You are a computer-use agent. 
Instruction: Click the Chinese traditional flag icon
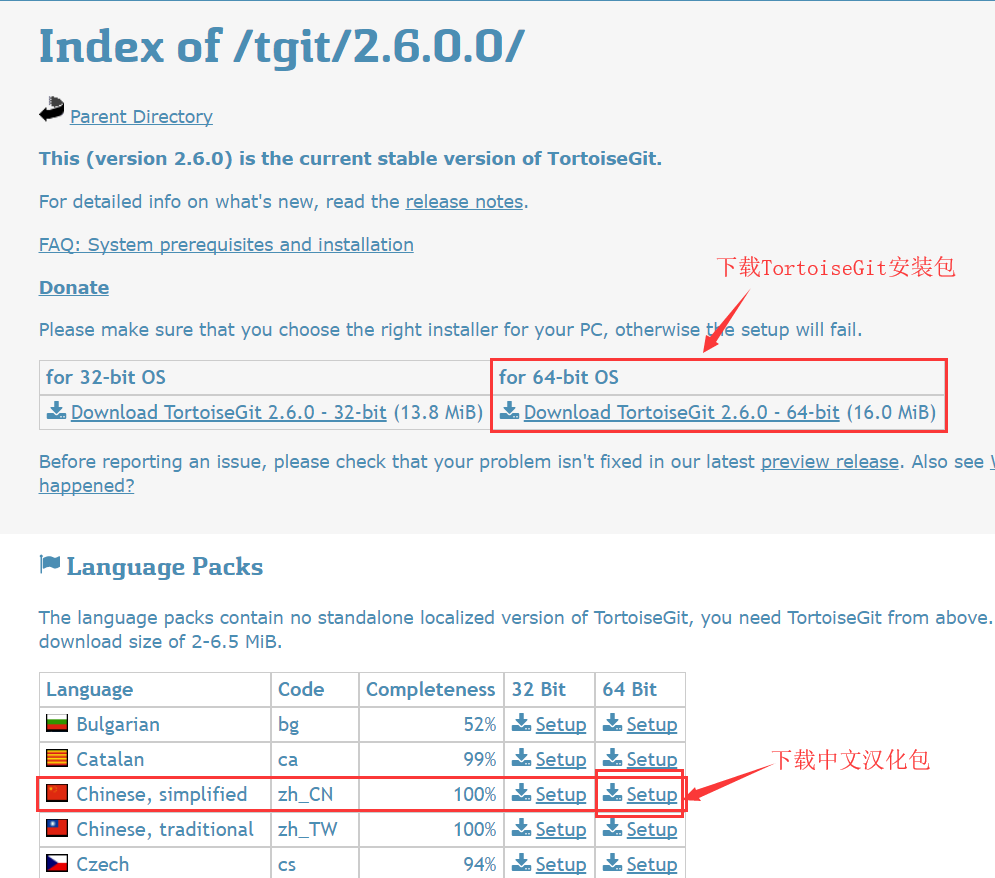tap(57, 828)
